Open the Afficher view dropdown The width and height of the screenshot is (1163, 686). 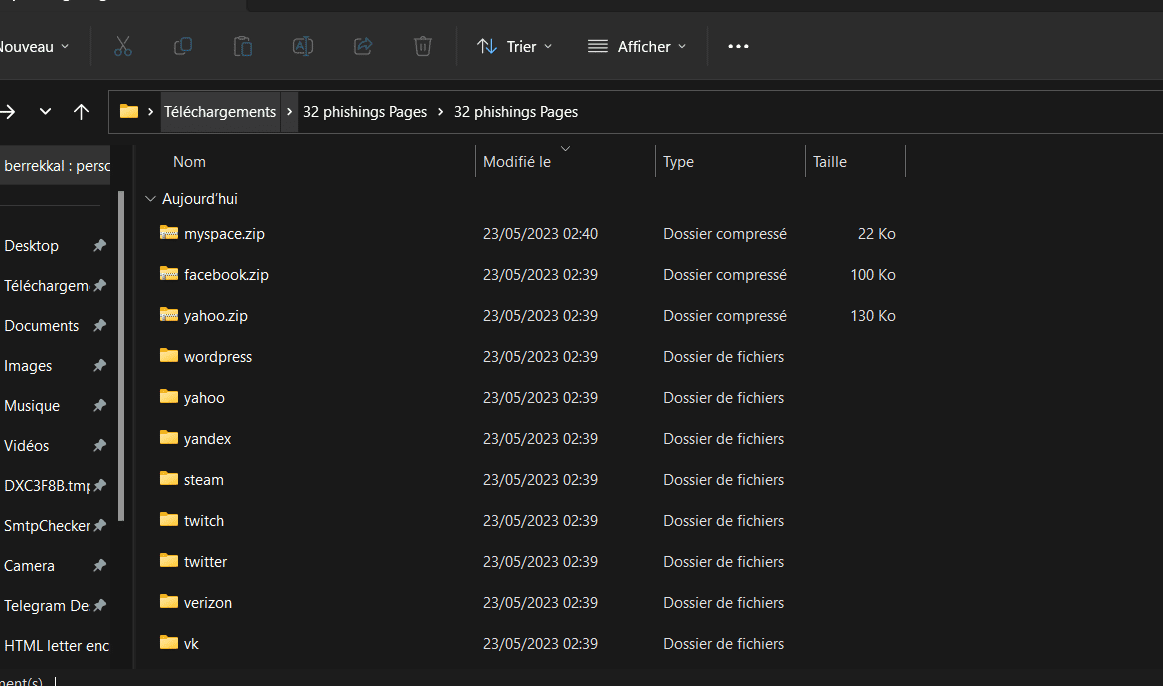coord(637,46)
